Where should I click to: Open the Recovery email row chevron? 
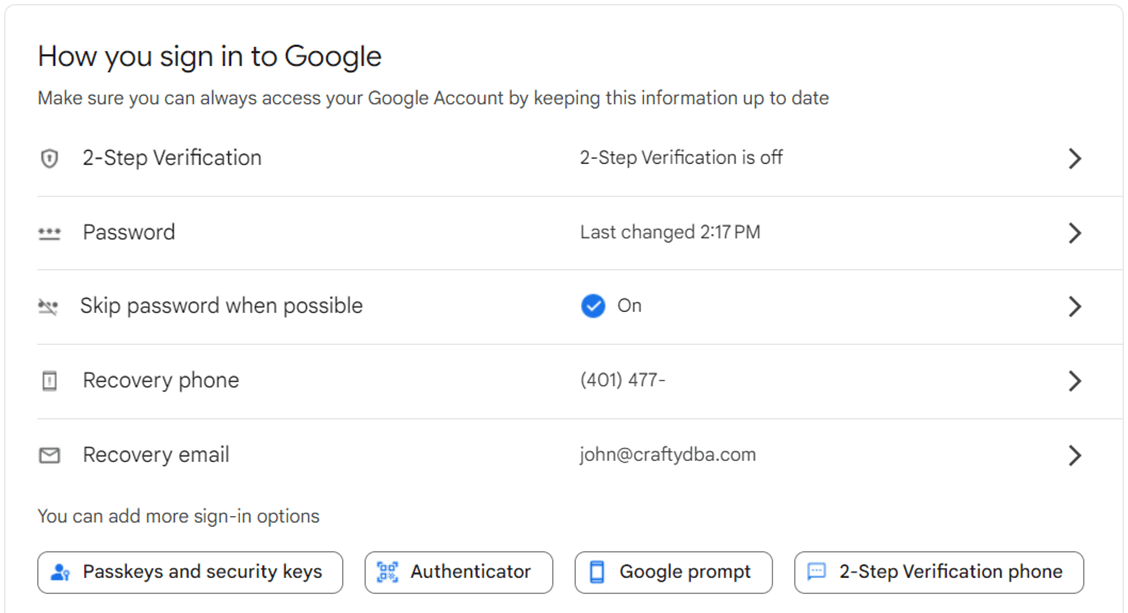(x=1075, y=456)
